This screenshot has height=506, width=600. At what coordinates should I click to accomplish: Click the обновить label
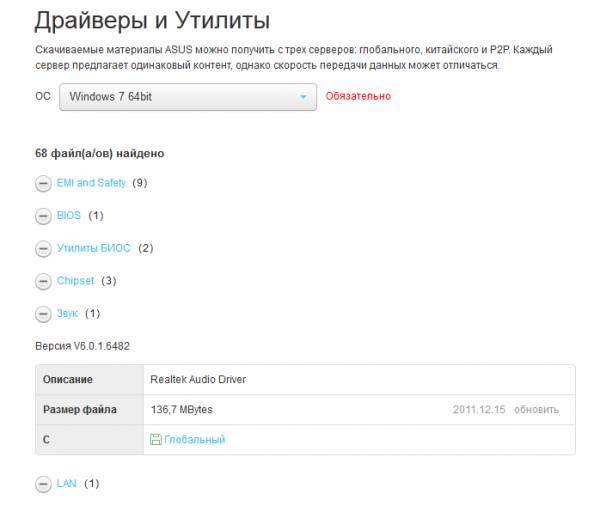click(x=536, y=410)
